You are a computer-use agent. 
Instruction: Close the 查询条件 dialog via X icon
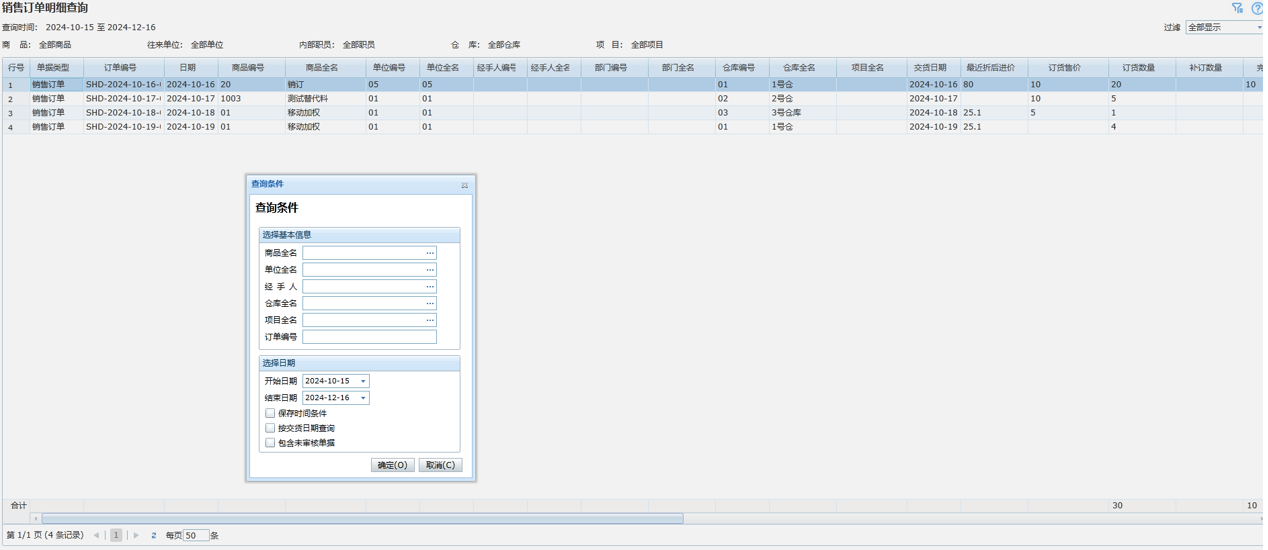click(464, 185)
